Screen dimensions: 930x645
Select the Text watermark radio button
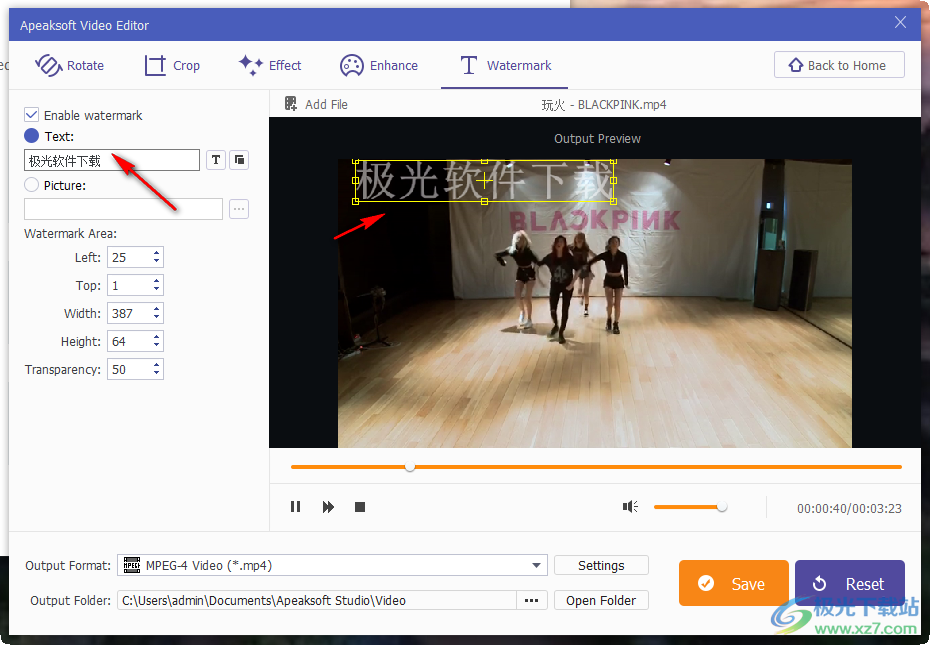point(31,136)
